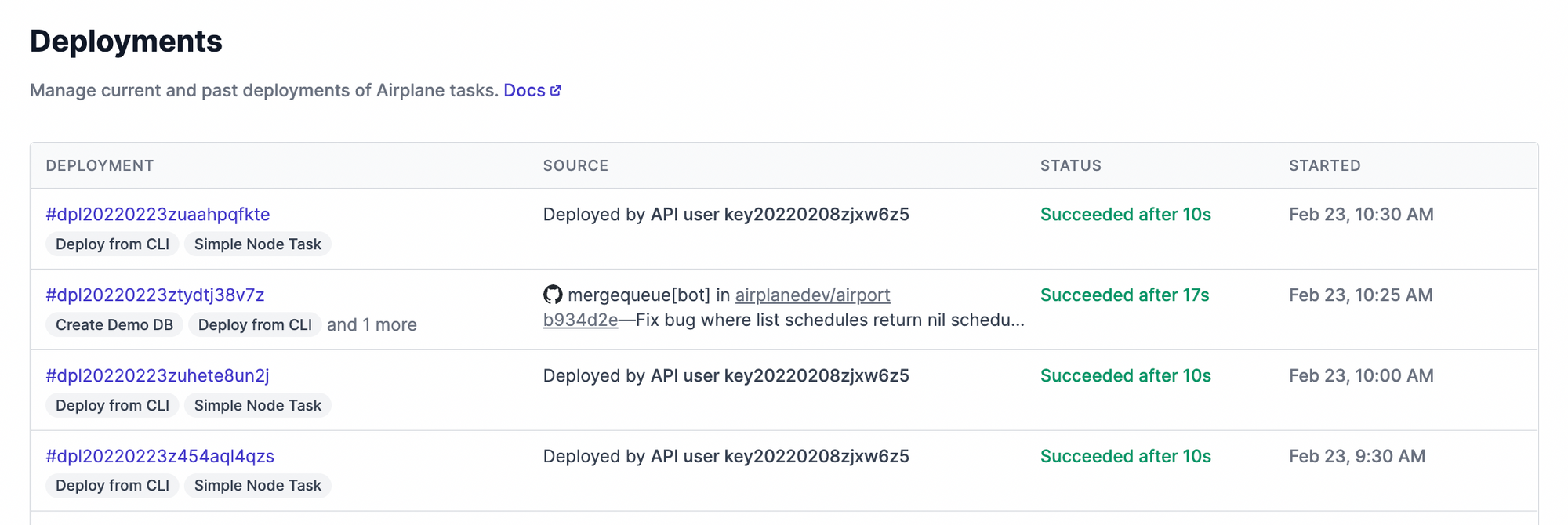Open deployment #dpl20220223z454aql4qzs
Screen dimensions: 1568x525
160,456
